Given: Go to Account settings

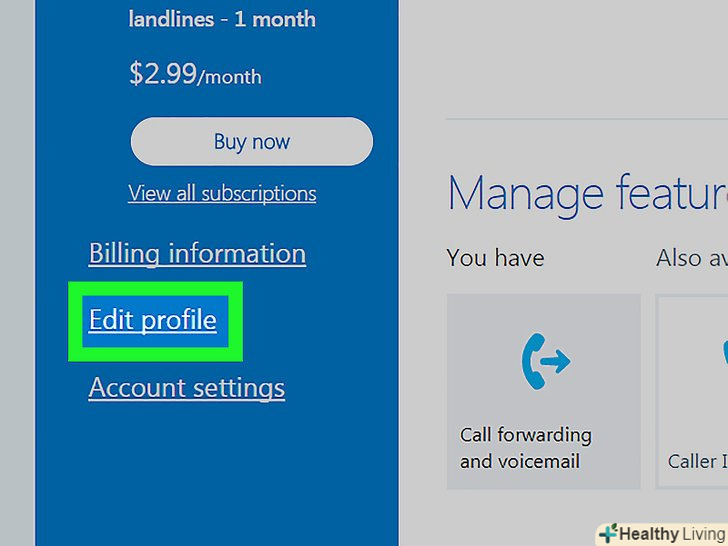Looking at the screenshot, I should (187, 388).
